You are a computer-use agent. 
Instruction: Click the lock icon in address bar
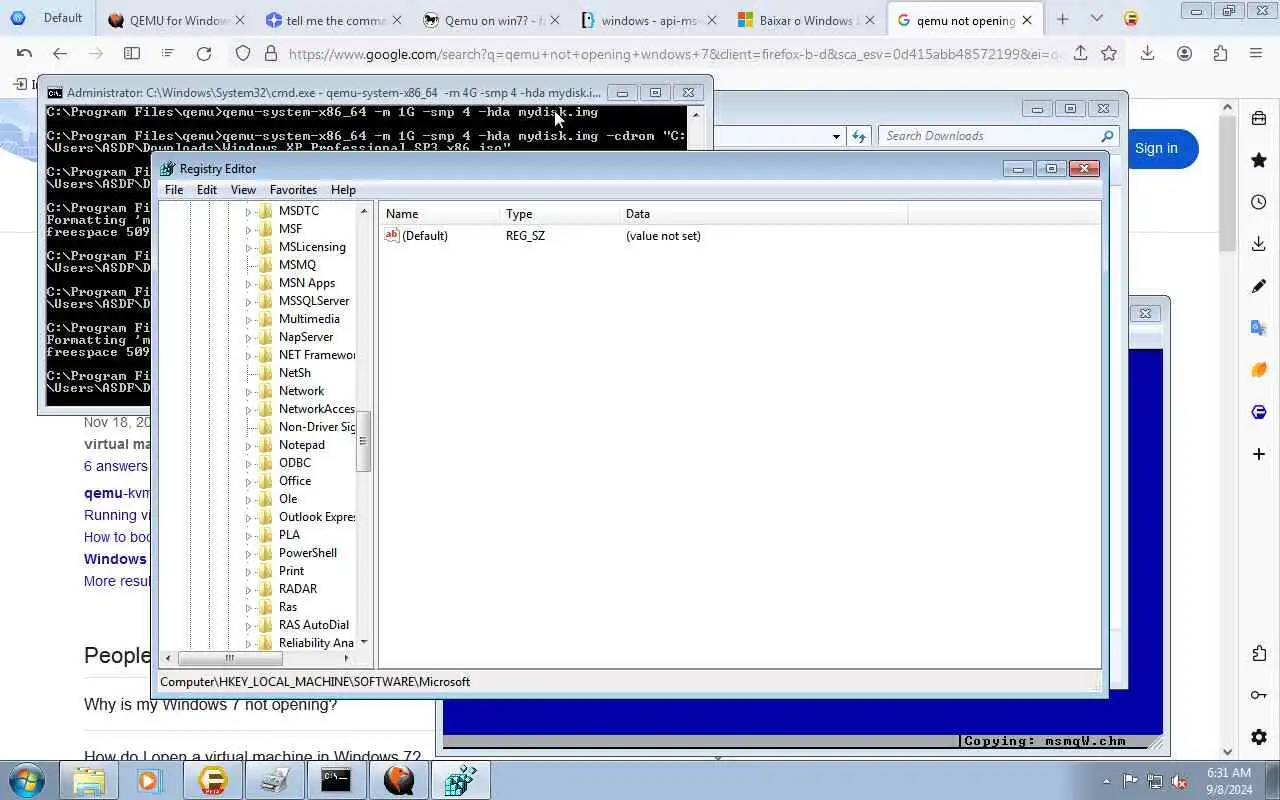pos(270,54)
